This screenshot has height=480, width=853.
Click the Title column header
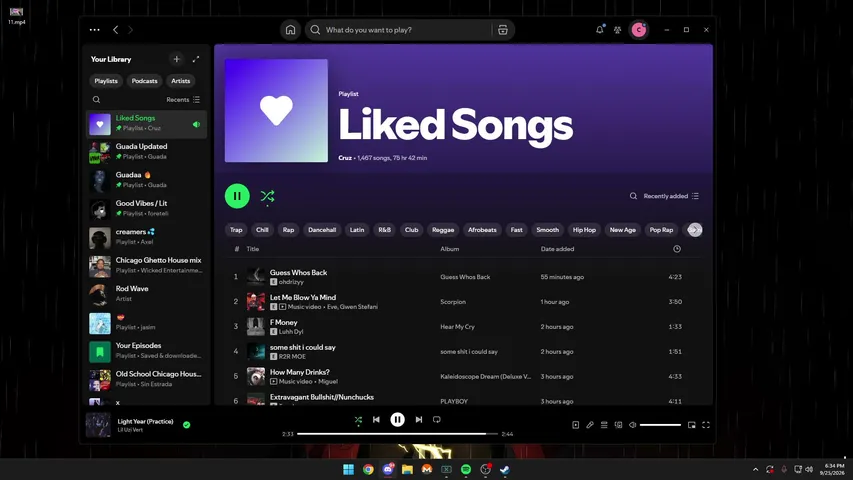(x=252, y=249)
